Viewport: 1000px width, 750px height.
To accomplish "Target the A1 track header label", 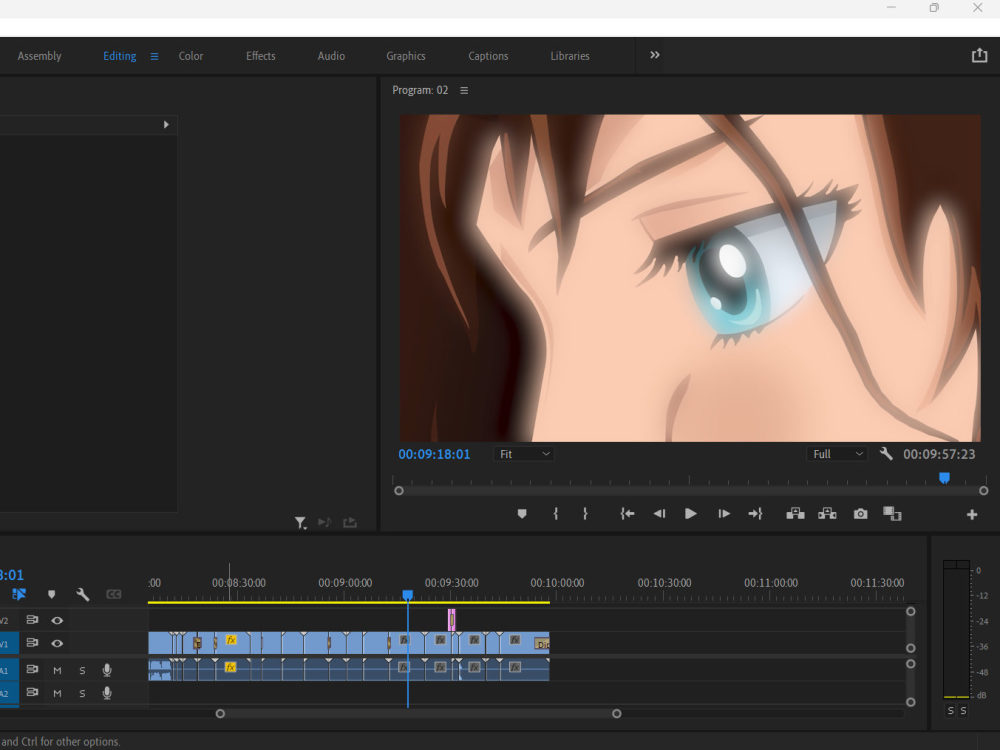I will 5,670.
